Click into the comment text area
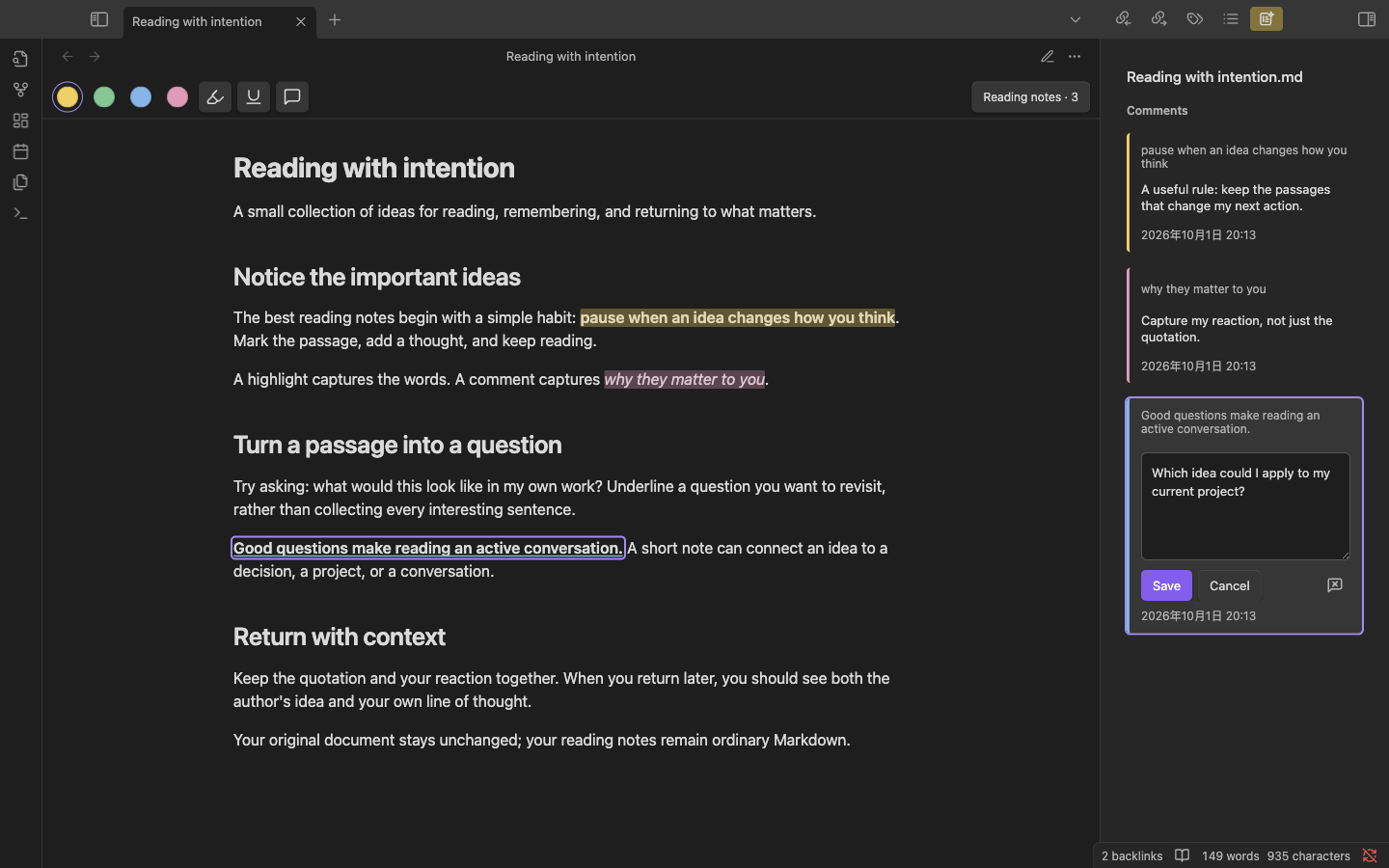 (x=1245, y=506)
